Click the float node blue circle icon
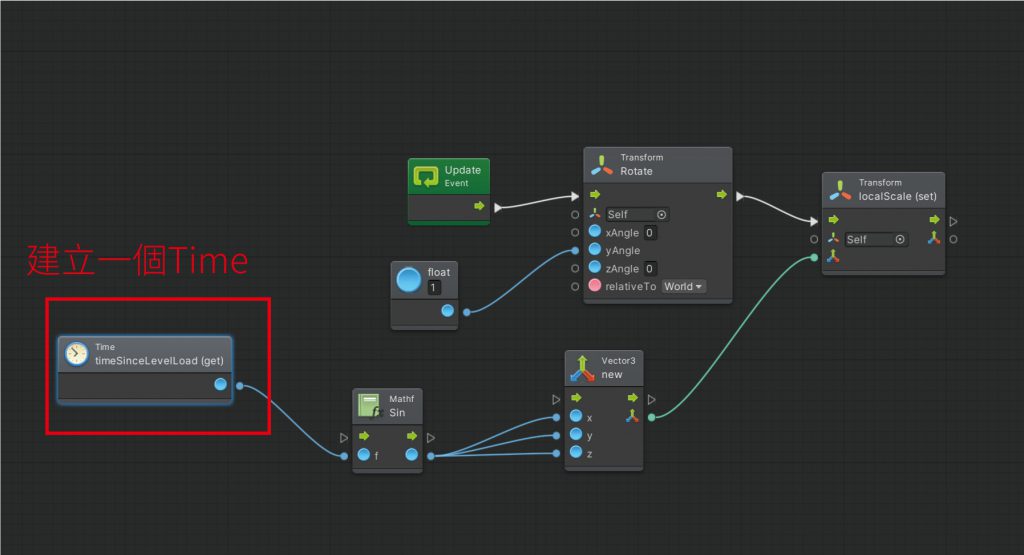Image resolution: width=1024 pixels, height=555 pixels. (409, 279)
